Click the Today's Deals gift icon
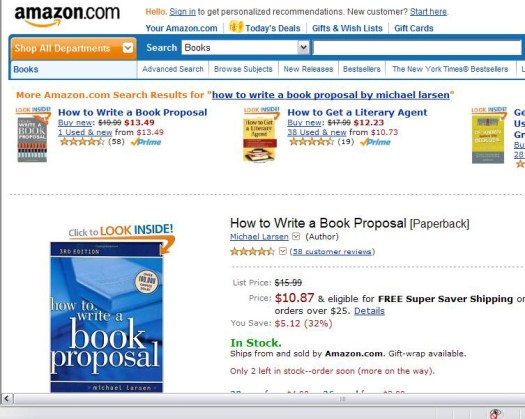Viewport: 525px width, 419px height. pyautogui.click(x=236, y=27)
